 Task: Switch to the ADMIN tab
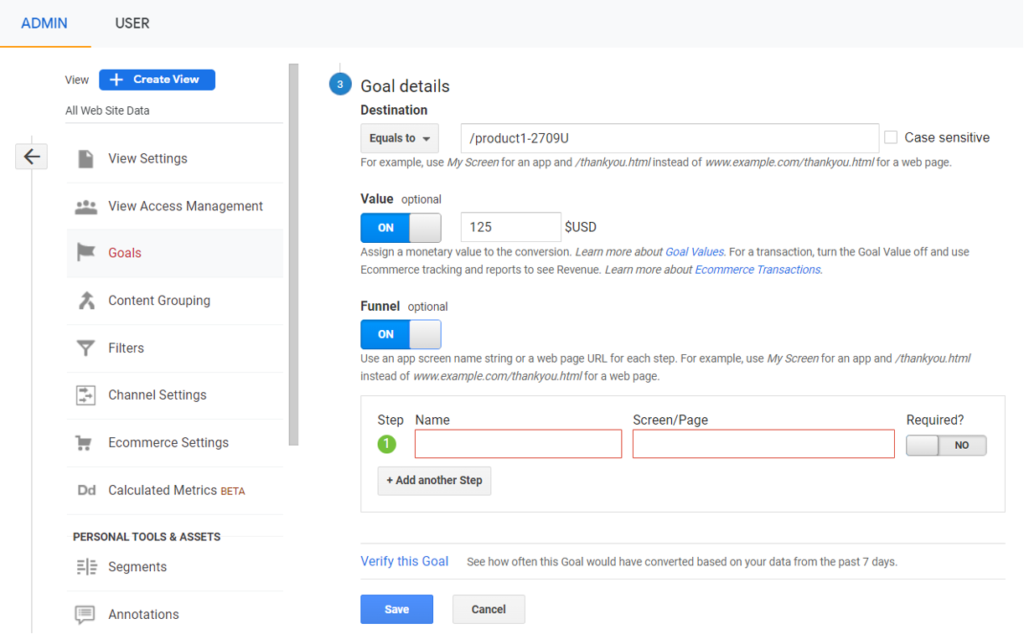point(45,23)
